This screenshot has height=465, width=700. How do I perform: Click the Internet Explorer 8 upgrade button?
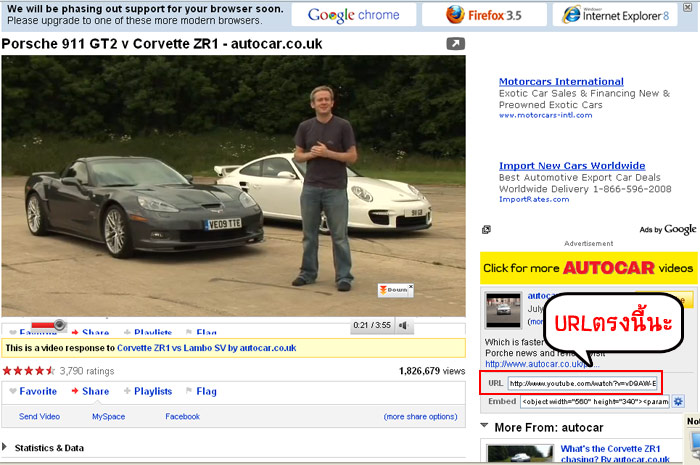[x=615, y=15]
